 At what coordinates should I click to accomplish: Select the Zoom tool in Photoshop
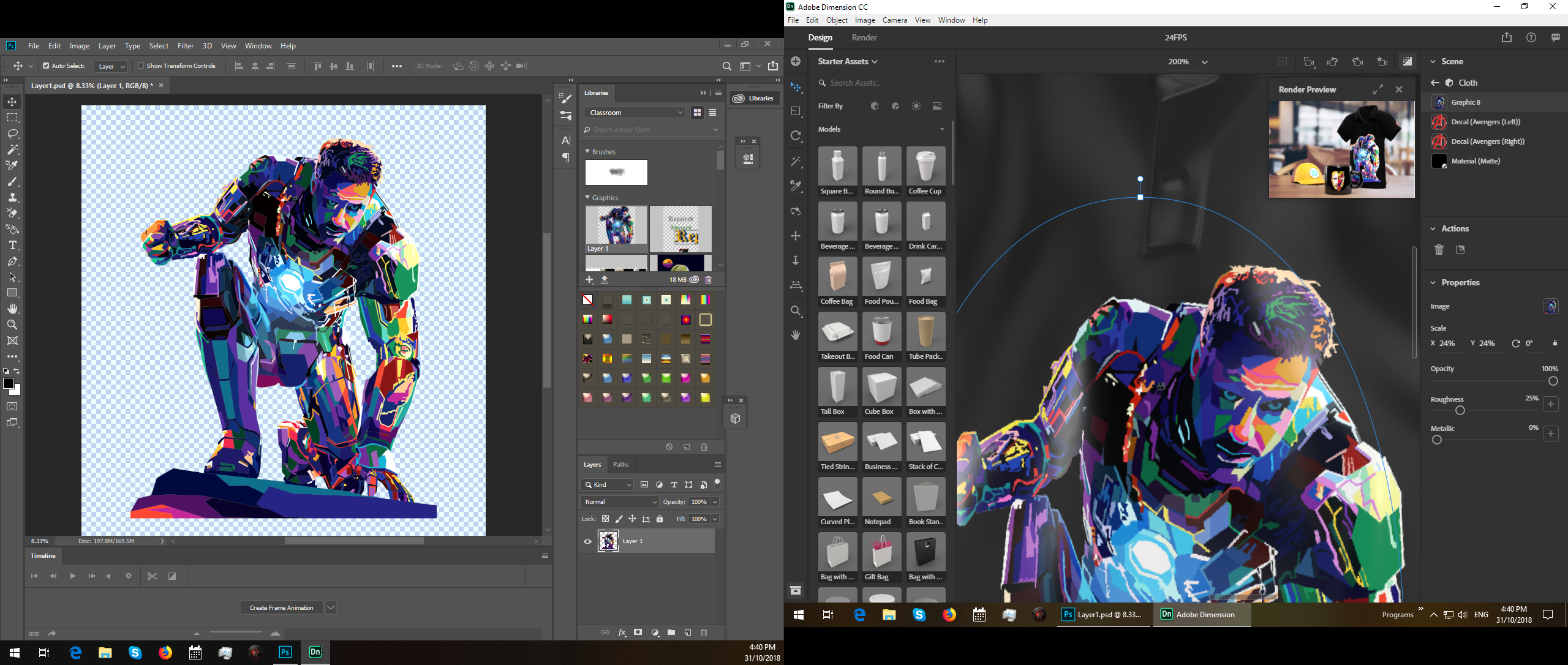click(x=12, y=325)
